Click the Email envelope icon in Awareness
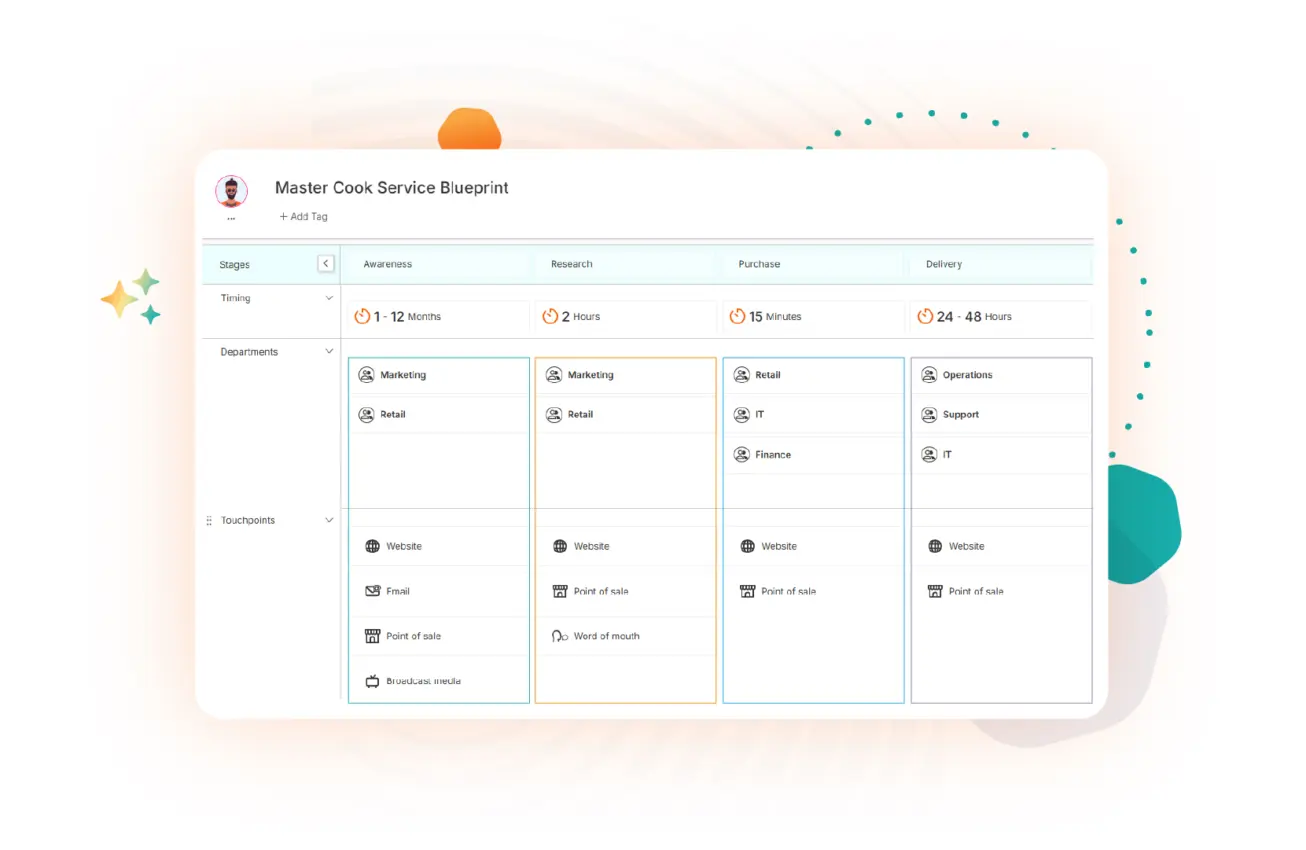 [372, 591]
